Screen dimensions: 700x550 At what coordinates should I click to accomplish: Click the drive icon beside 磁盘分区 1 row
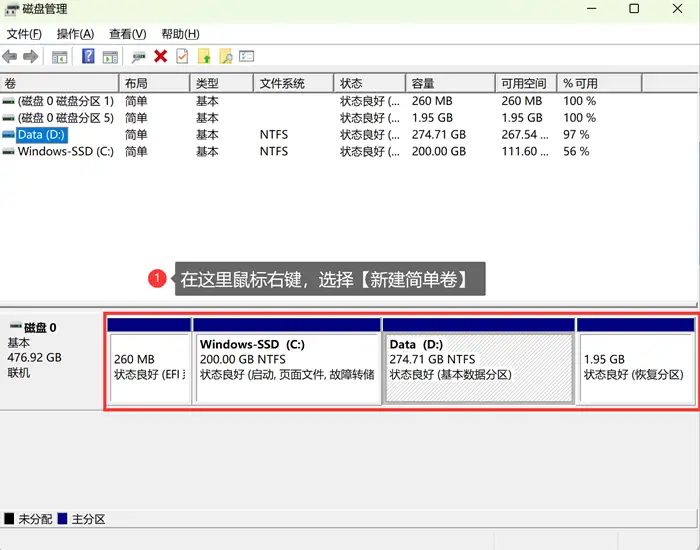coord(8,101)
